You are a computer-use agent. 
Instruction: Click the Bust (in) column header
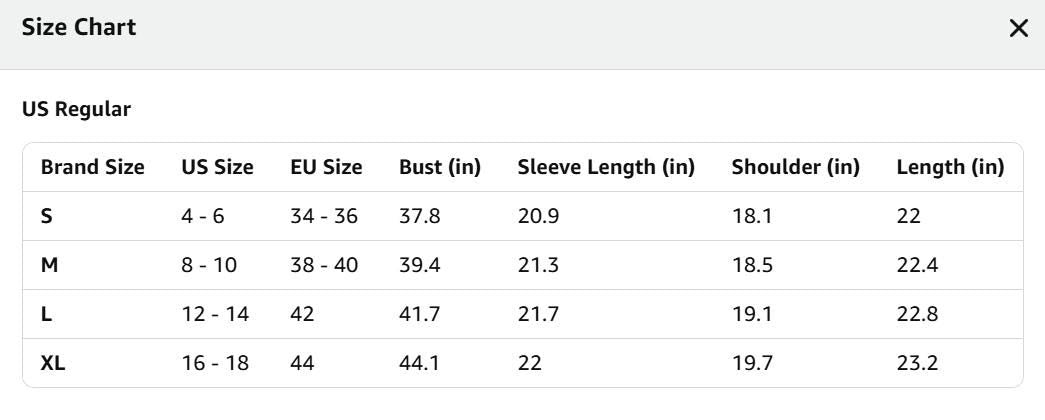(x=440, y=167)
